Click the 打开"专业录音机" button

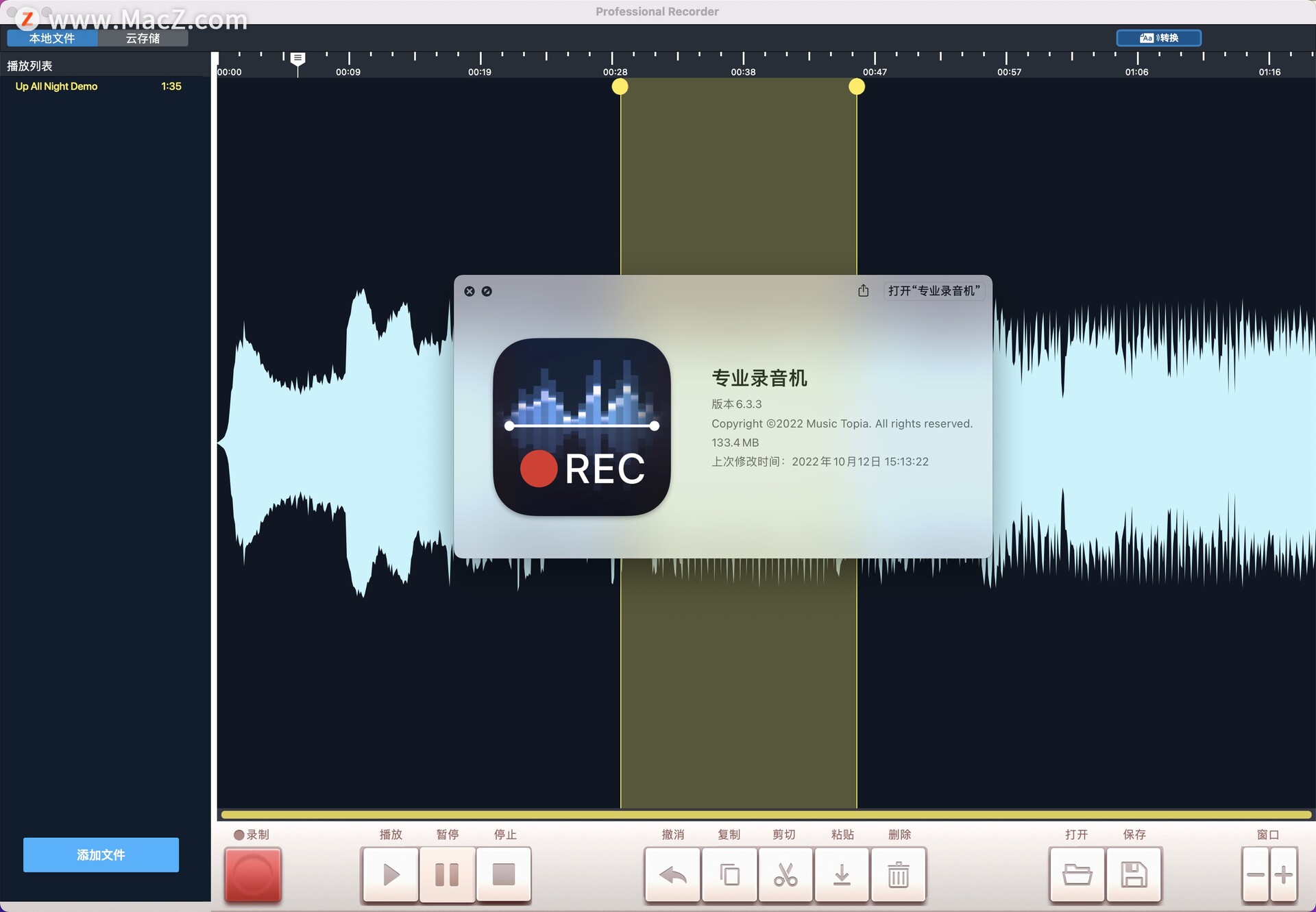[934, 290]
